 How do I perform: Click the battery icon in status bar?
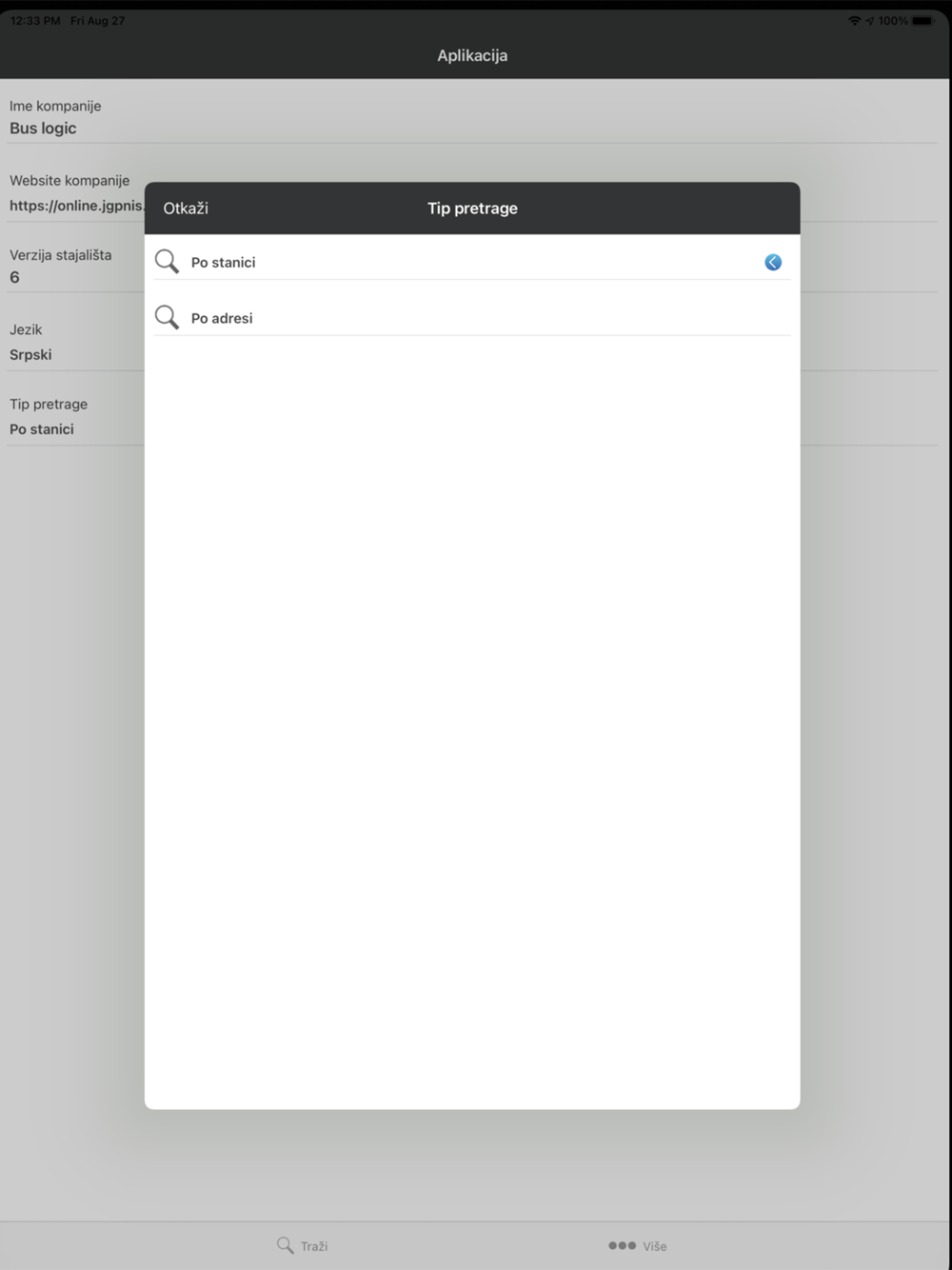(923, 21)
